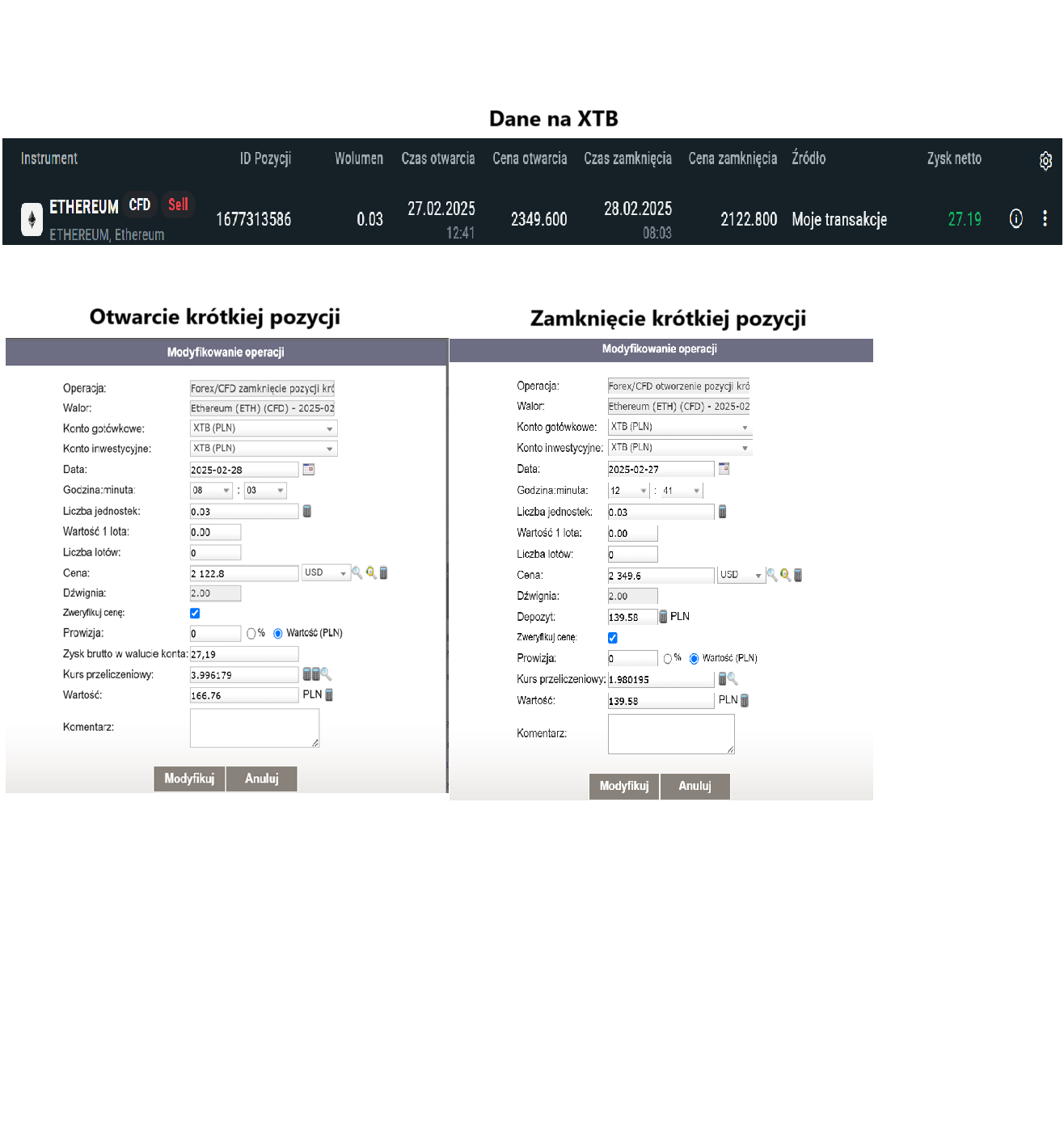Viewport: 1064px width, 1127px height.
Task: Open XTB table settings gear icon
Action: click(x=1045, y=160)
